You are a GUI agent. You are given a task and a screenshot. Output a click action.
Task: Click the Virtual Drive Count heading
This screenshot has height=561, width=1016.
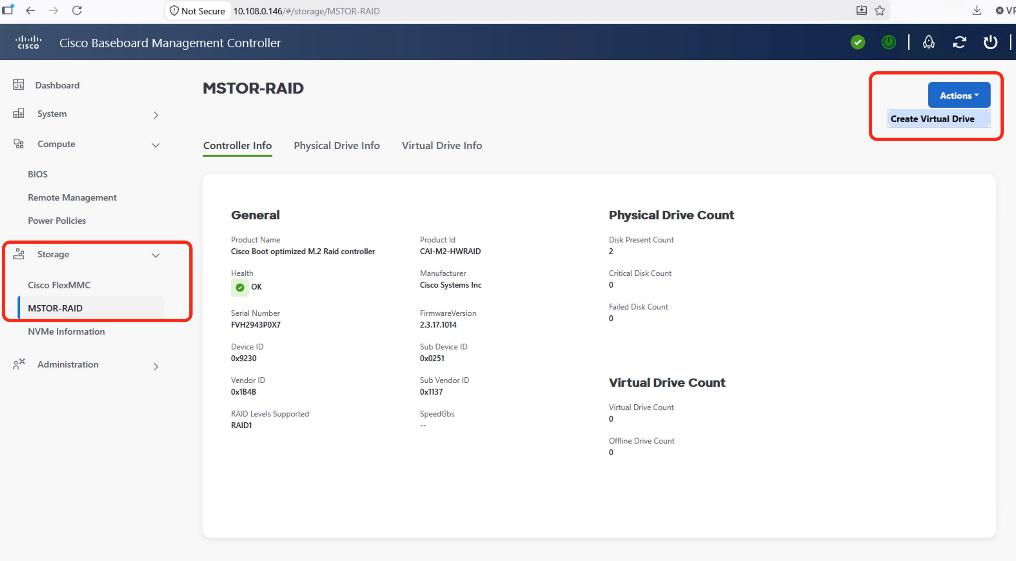click(667, 383)
